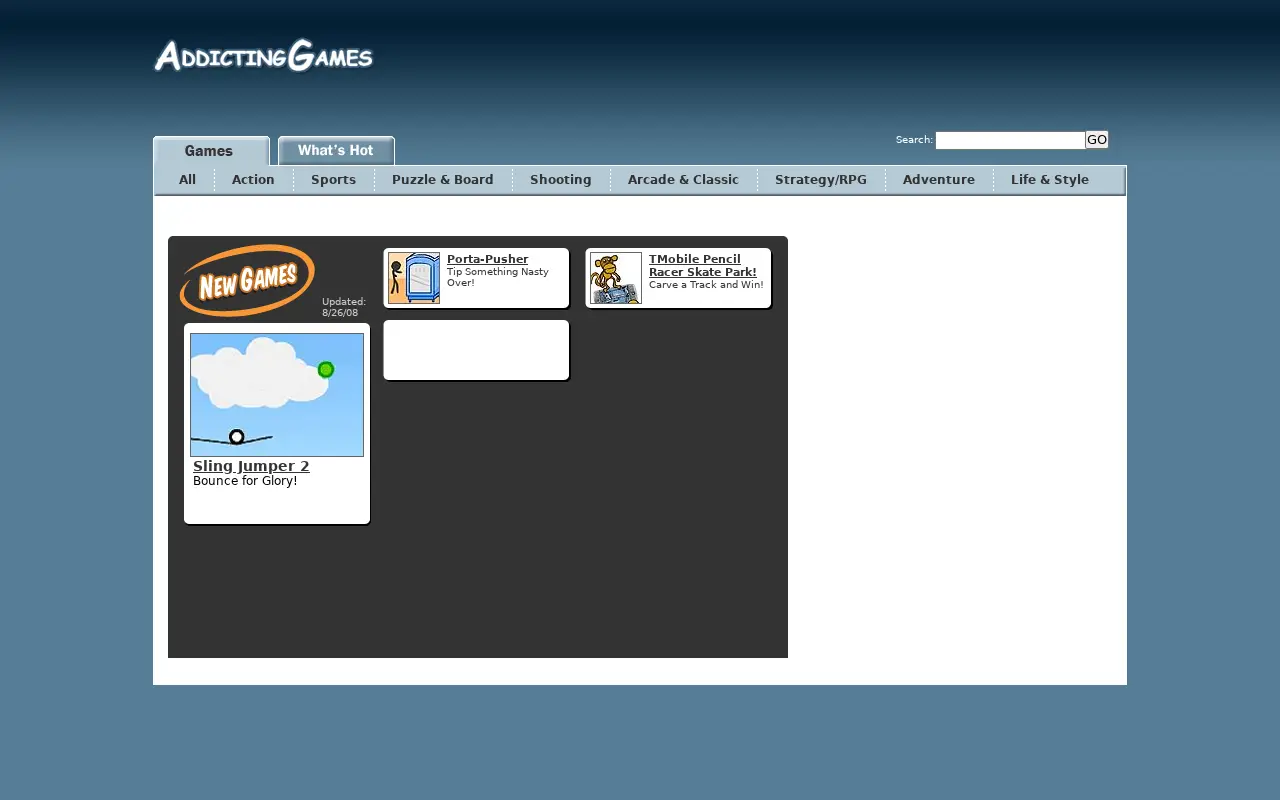Open the Porta-Pusher game link
The height and width of the screenshot is (800, 1280).
(x=488, y=259)
